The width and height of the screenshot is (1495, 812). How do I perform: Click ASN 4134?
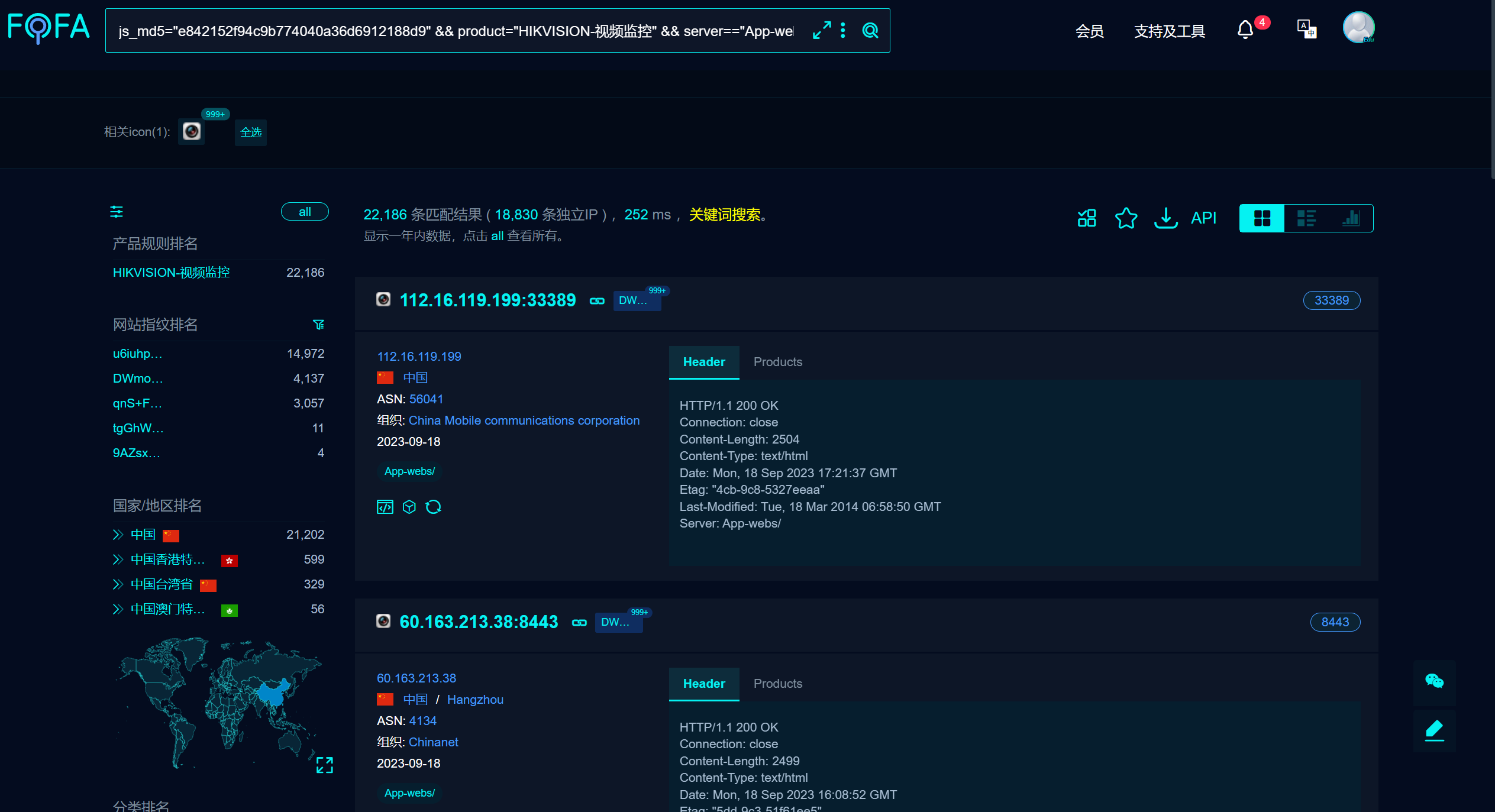422,721
